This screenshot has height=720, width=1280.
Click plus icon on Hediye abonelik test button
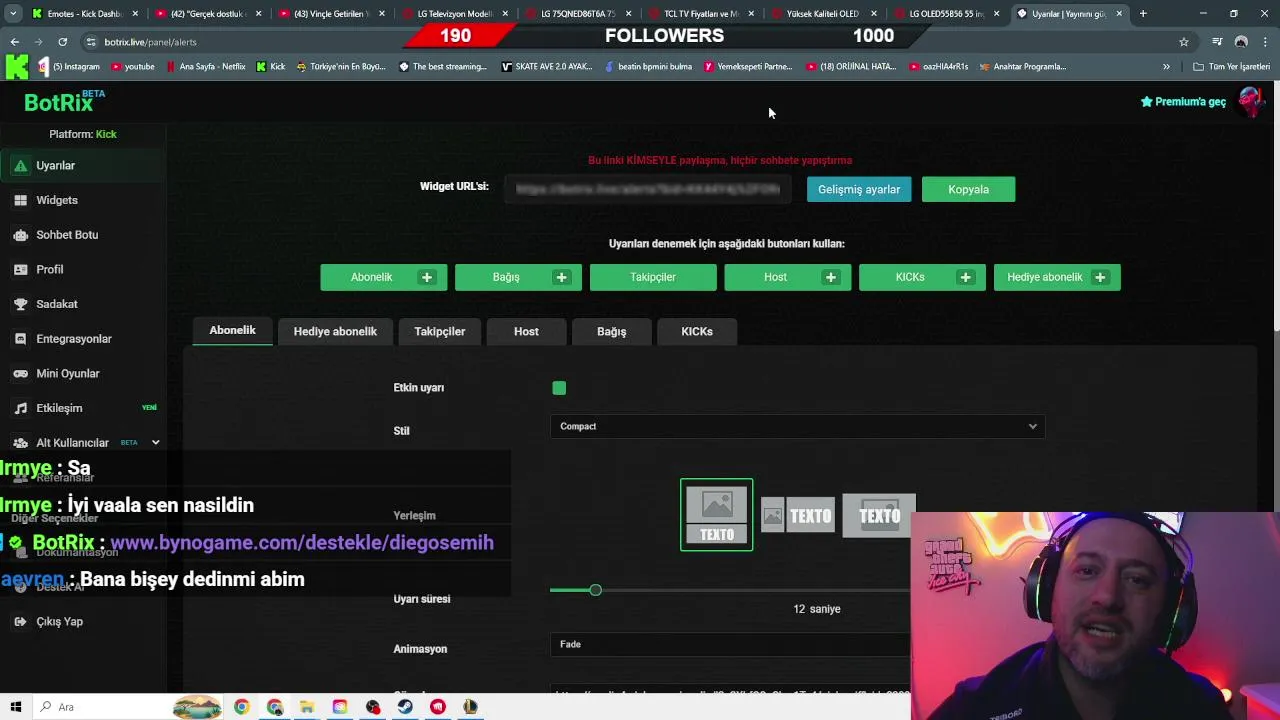(1100, 277)
